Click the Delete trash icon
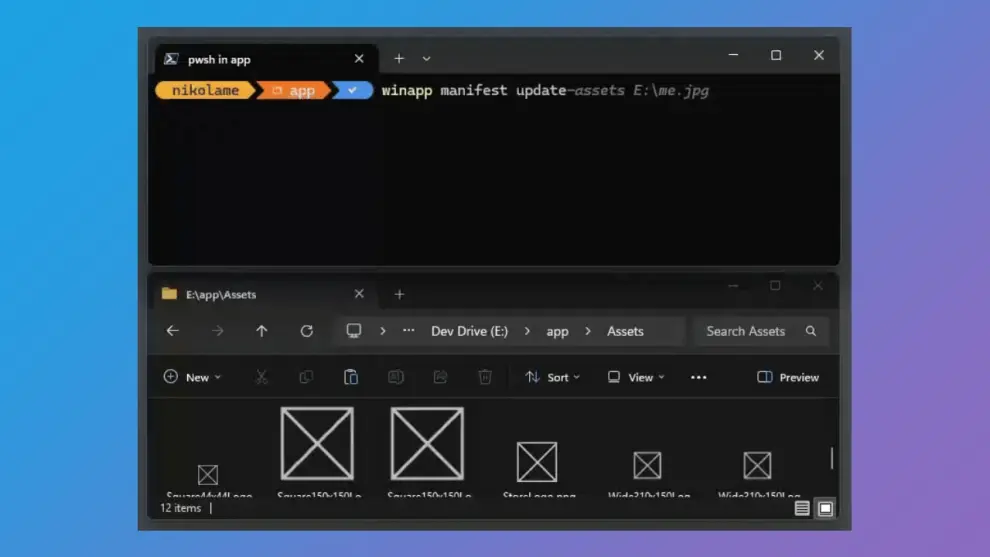 485,377
